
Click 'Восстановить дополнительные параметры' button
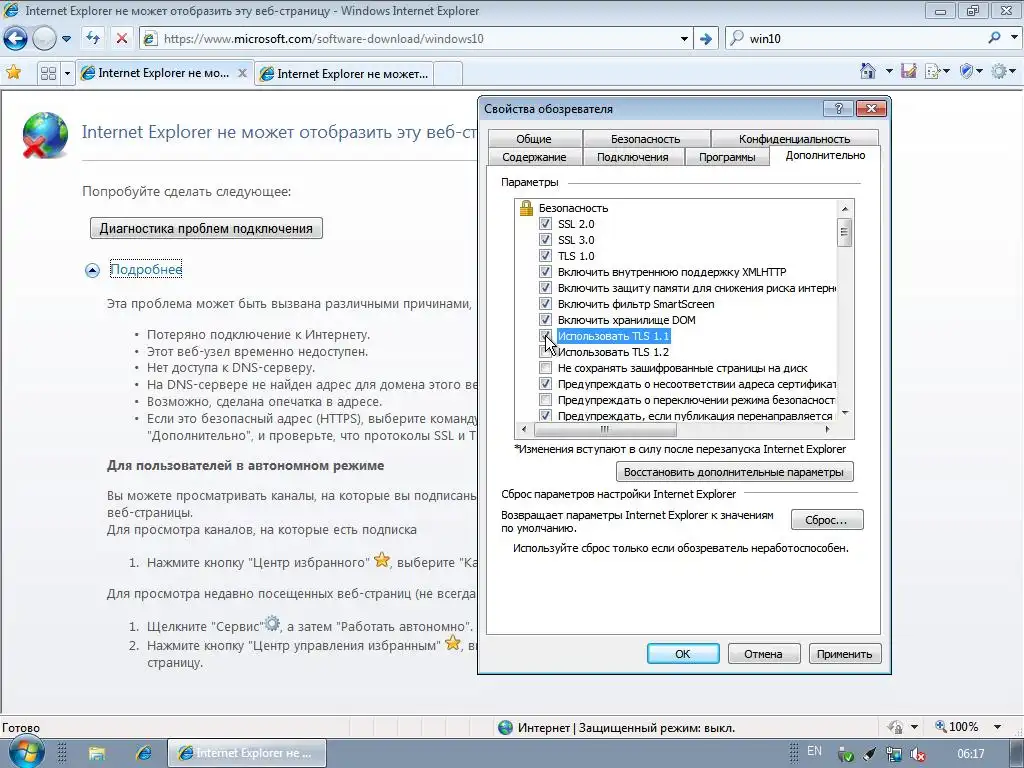(x=734, y=472)
